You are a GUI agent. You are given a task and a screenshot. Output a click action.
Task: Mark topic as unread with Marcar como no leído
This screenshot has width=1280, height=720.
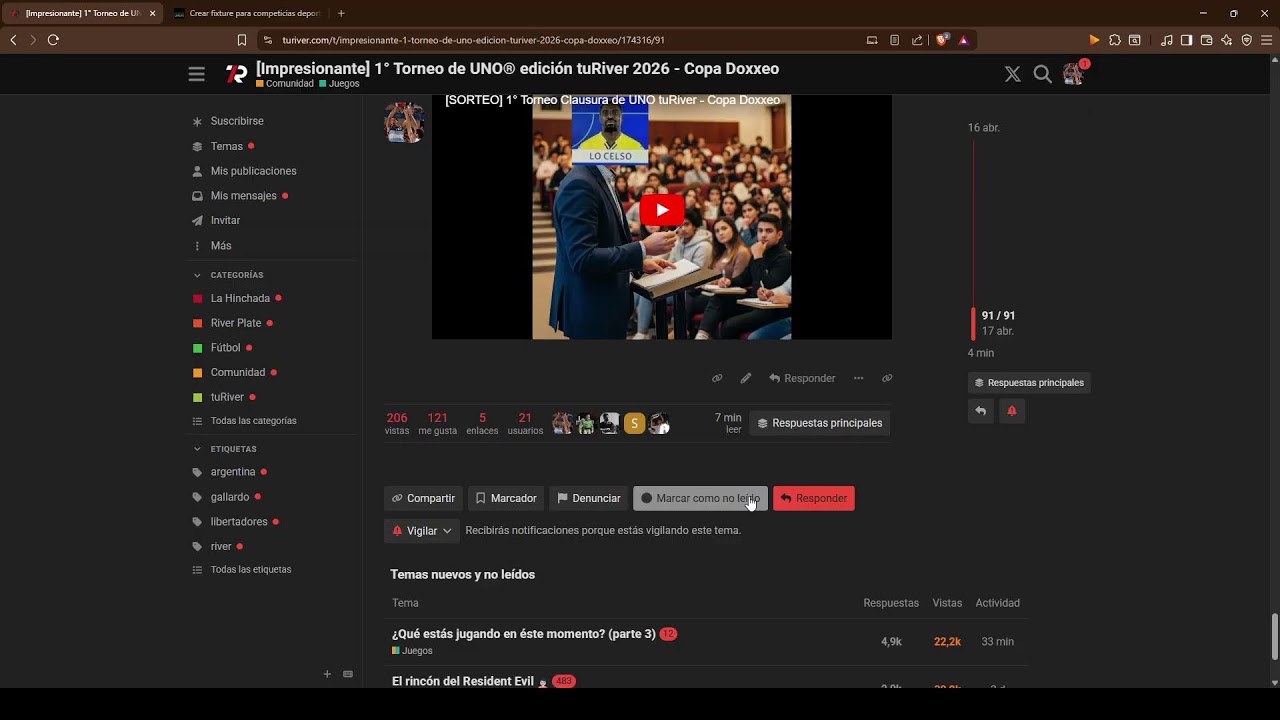point(700,498)
